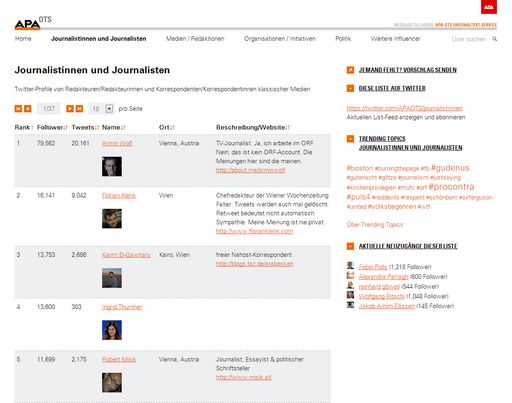Go to first page arrow icon

18,109
